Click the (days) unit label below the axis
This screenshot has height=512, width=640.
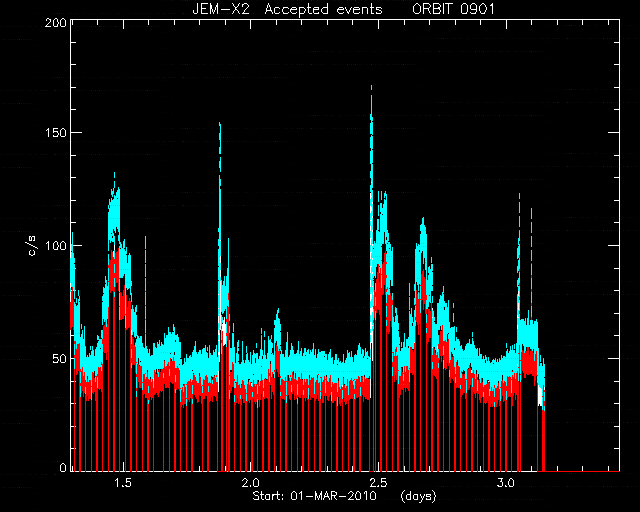click(418, 496)
